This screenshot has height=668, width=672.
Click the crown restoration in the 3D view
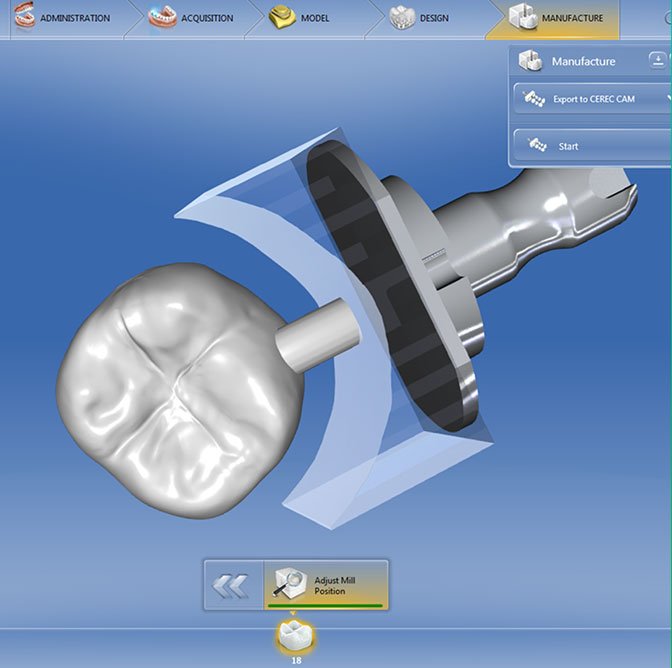pyautogui.click(x=170, y=390)
